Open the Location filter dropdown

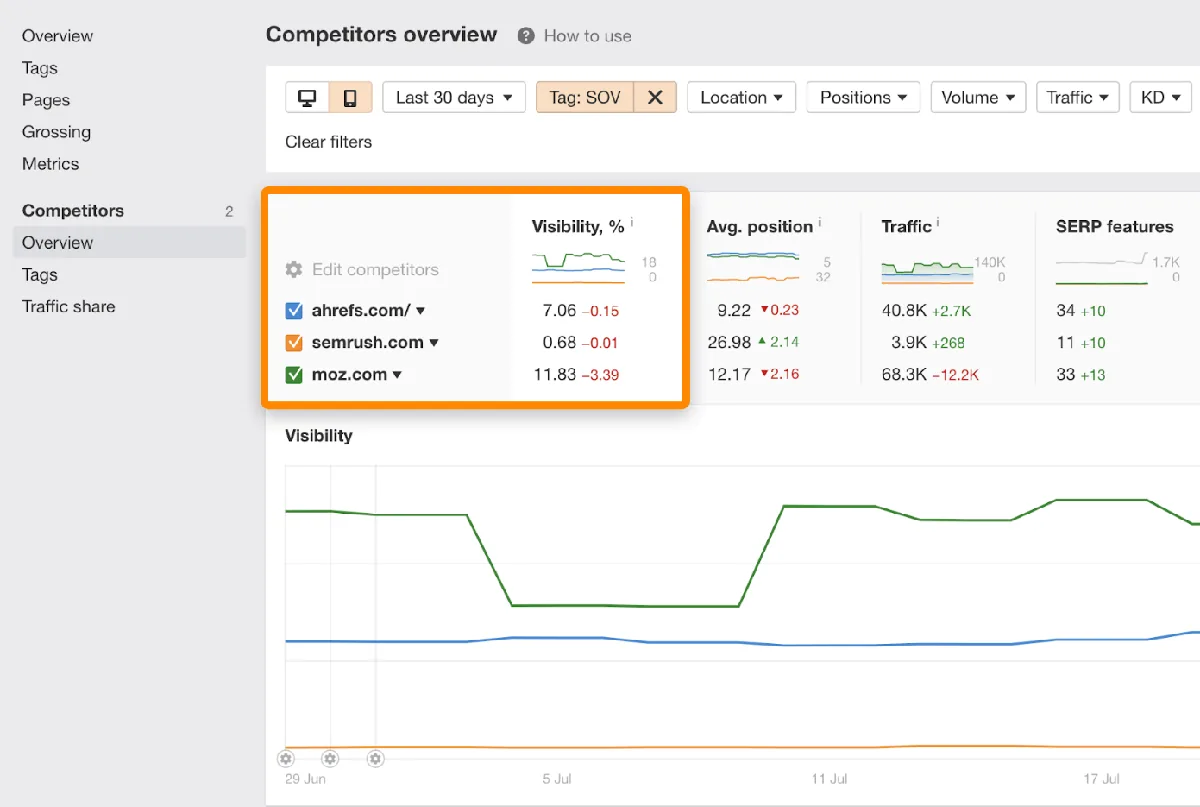coord(741,97)
